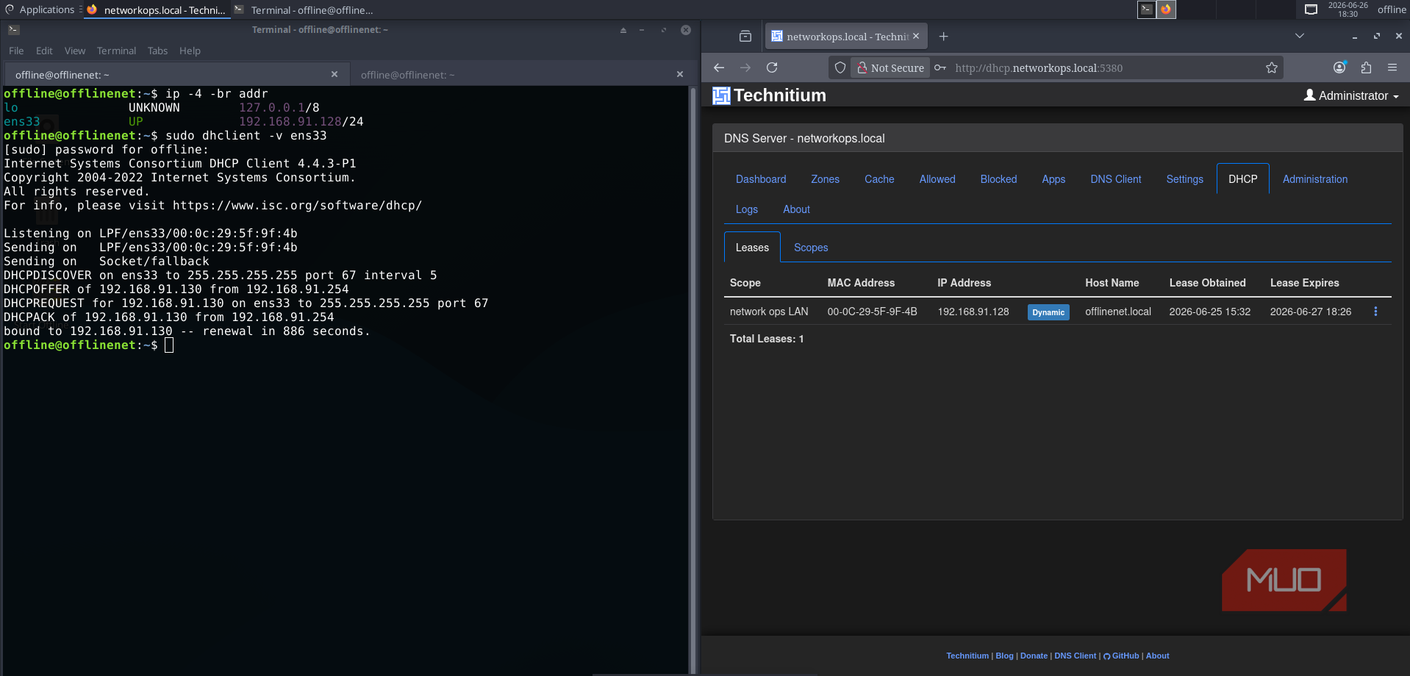This screenshot has height=676, width=1410.
Task: Click the clock in the top panel
Action: 1347,9
